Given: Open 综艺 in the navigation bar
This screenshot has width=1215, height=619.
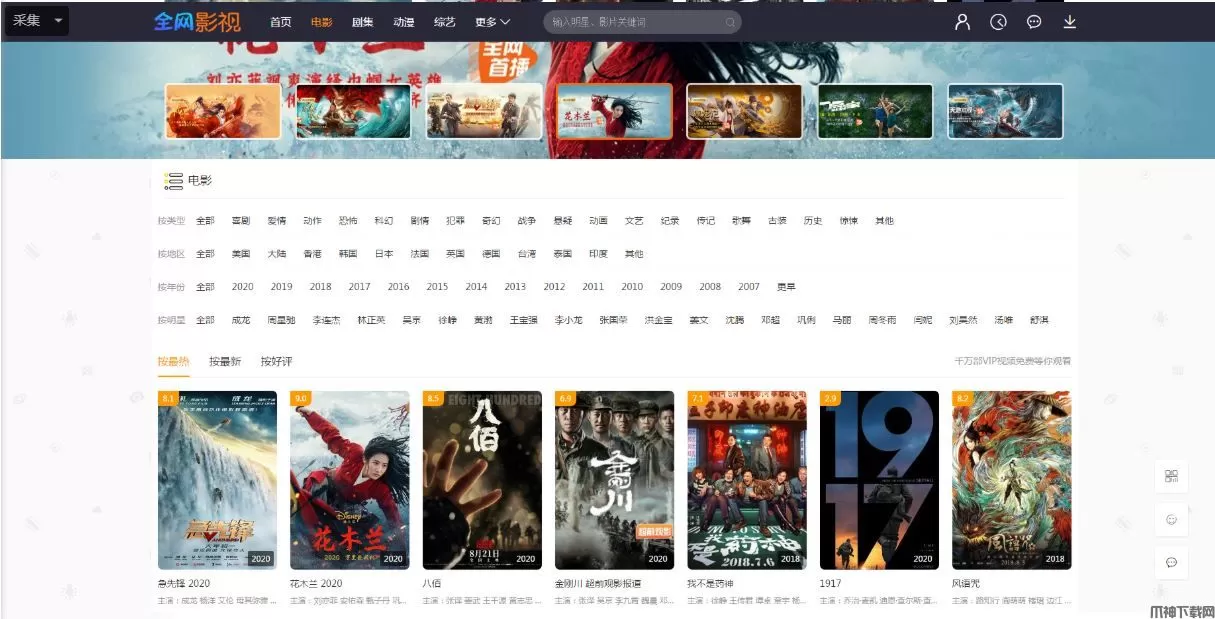Looking at the screenshot, I should coord(445,22).
